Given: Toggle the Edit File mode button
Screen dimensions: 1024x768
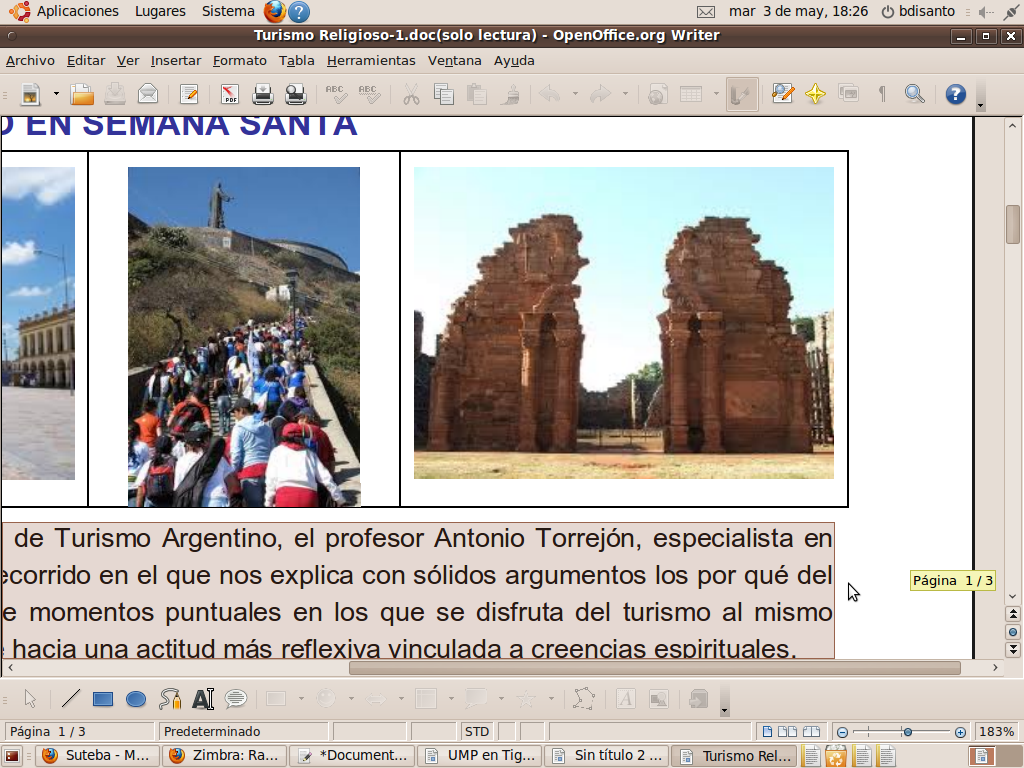Looking at the screenshot, I should (188, 94).
